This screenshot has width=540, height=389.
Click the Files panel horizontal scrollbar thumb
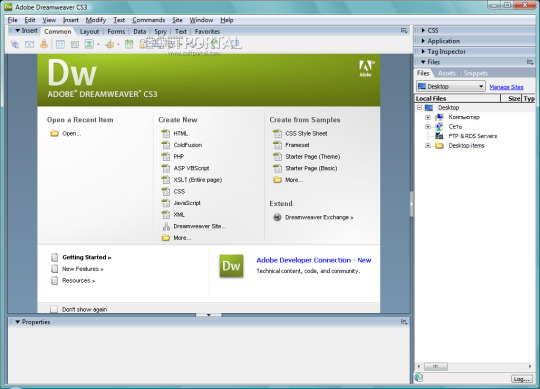[436, 366]
